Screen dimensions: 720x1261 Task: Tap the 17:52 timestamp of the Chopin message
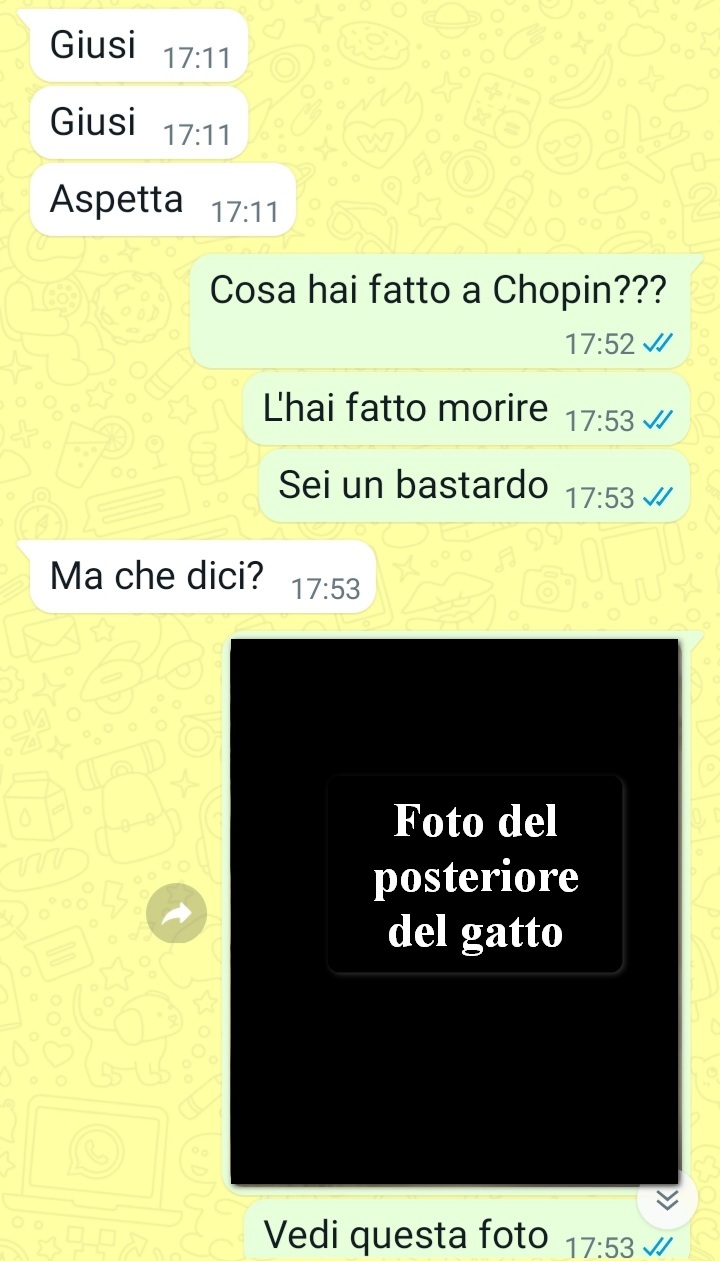tap(600, 345)
